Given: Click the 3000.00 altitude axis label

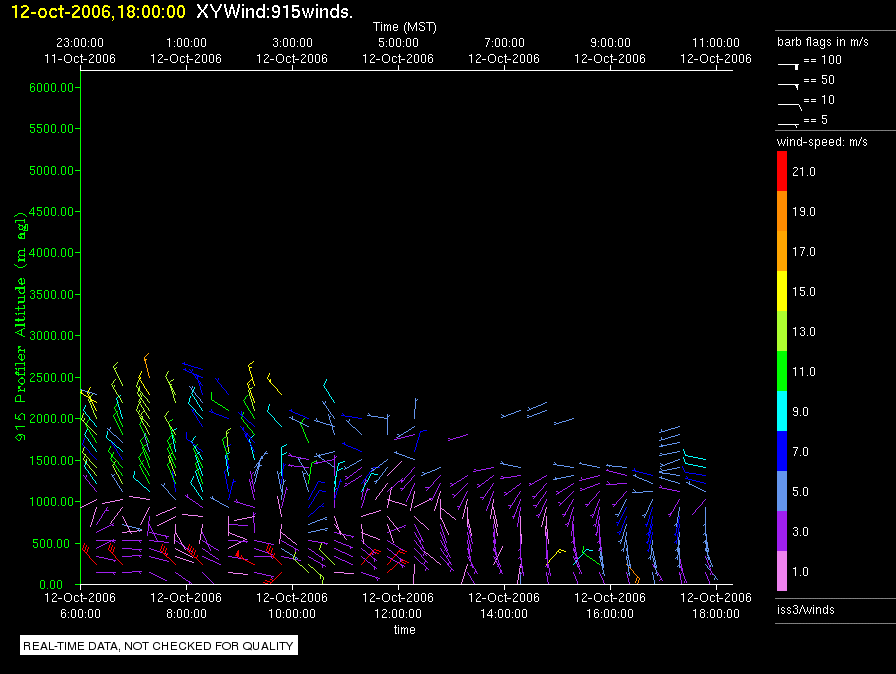Looking at the screenshot, I should (52, 336).
